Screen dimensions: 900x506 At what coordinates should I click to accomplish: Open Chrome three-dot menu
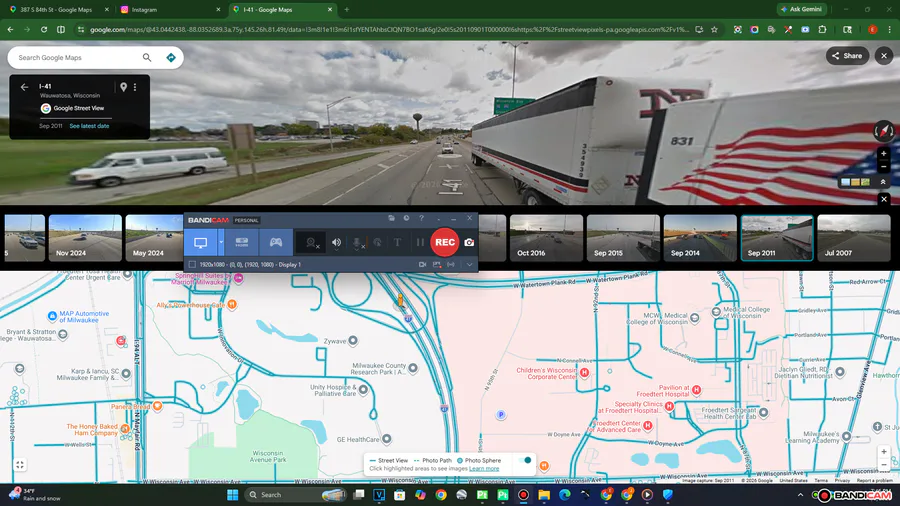889,29
